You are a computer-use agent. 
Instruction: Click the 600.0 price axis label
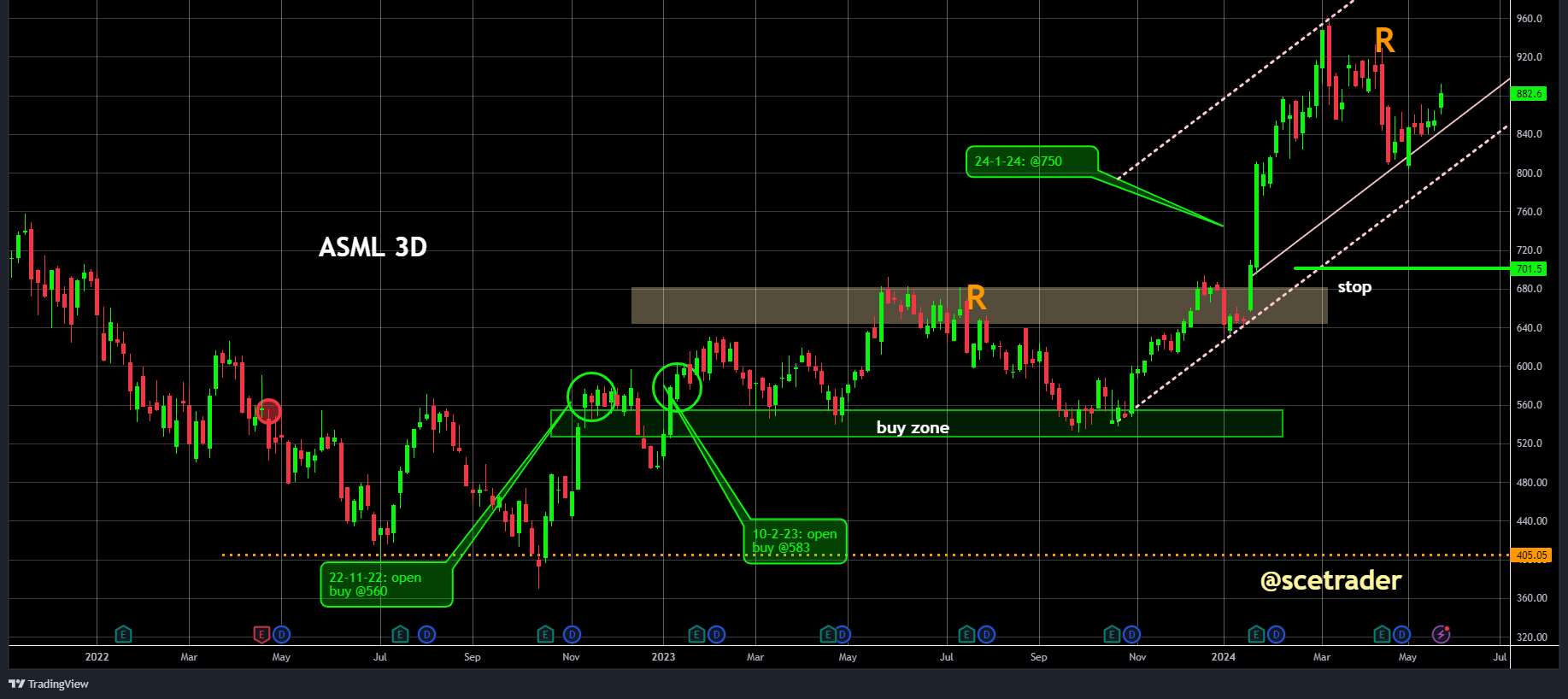1530,366
